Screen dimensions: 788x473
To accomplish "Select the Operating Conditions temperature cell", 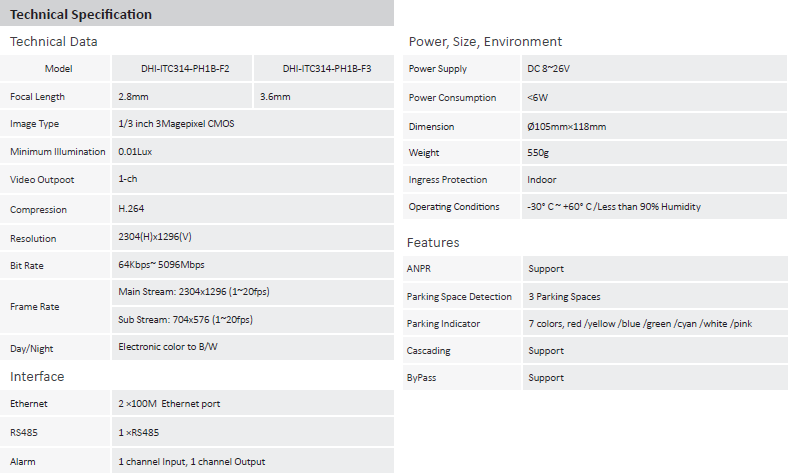I will [654, 207].
